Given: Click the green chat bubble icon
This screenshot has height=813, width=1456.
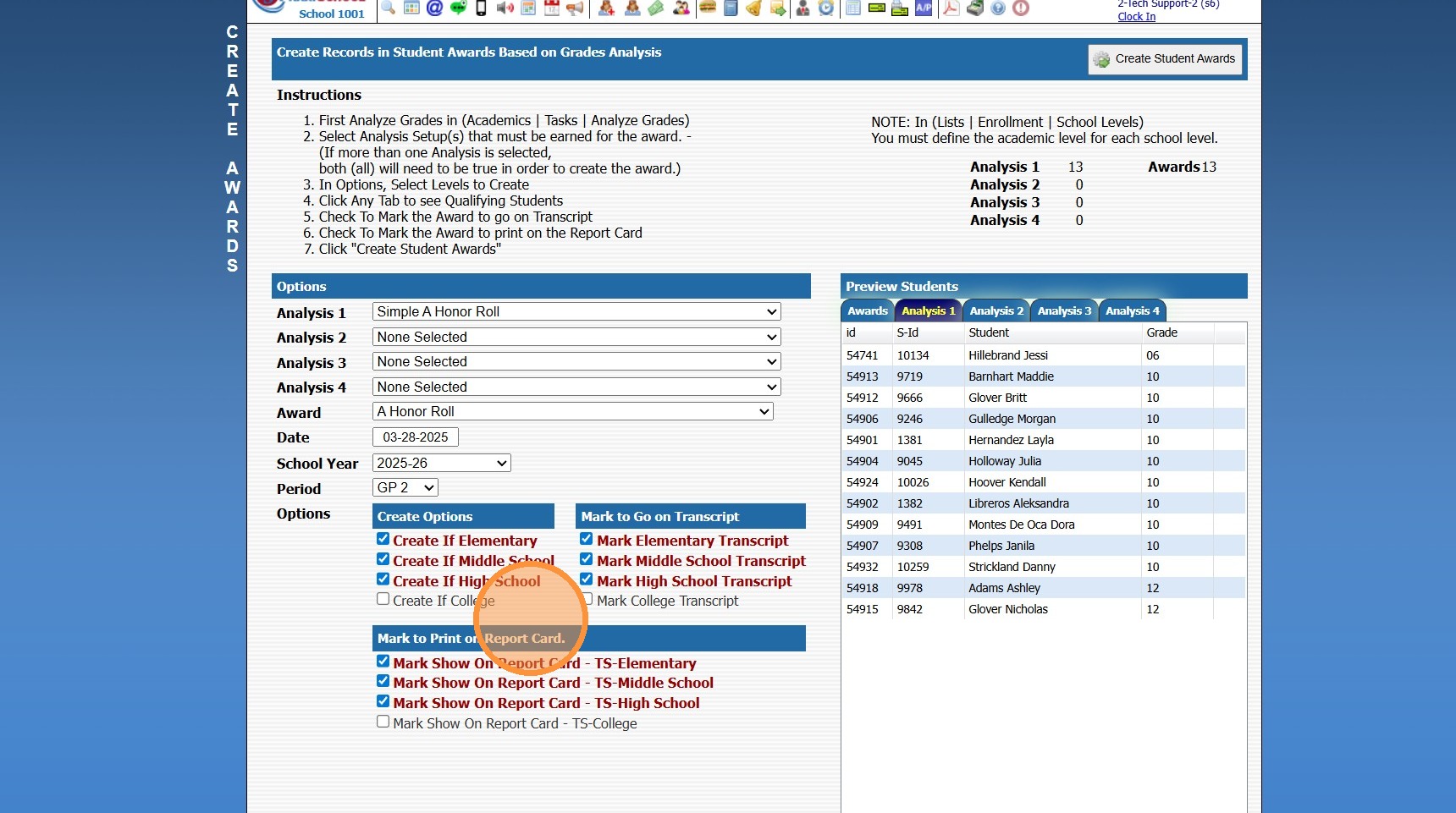Looking at the screenshot, I should pyautogui.click(x=458, y=8).
